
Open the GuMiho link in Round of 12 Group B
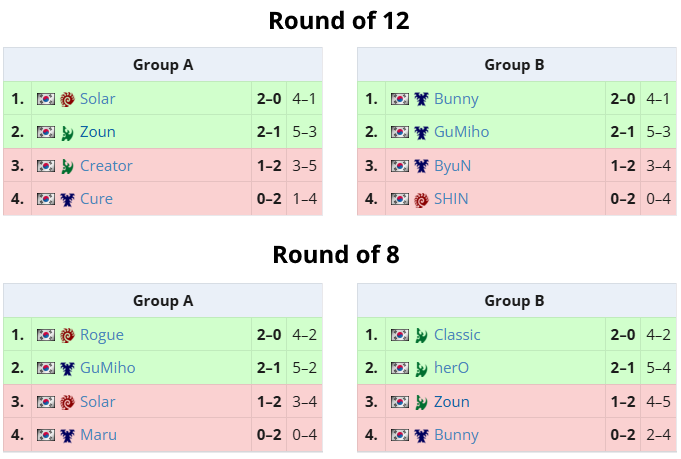tap(462, 132)
